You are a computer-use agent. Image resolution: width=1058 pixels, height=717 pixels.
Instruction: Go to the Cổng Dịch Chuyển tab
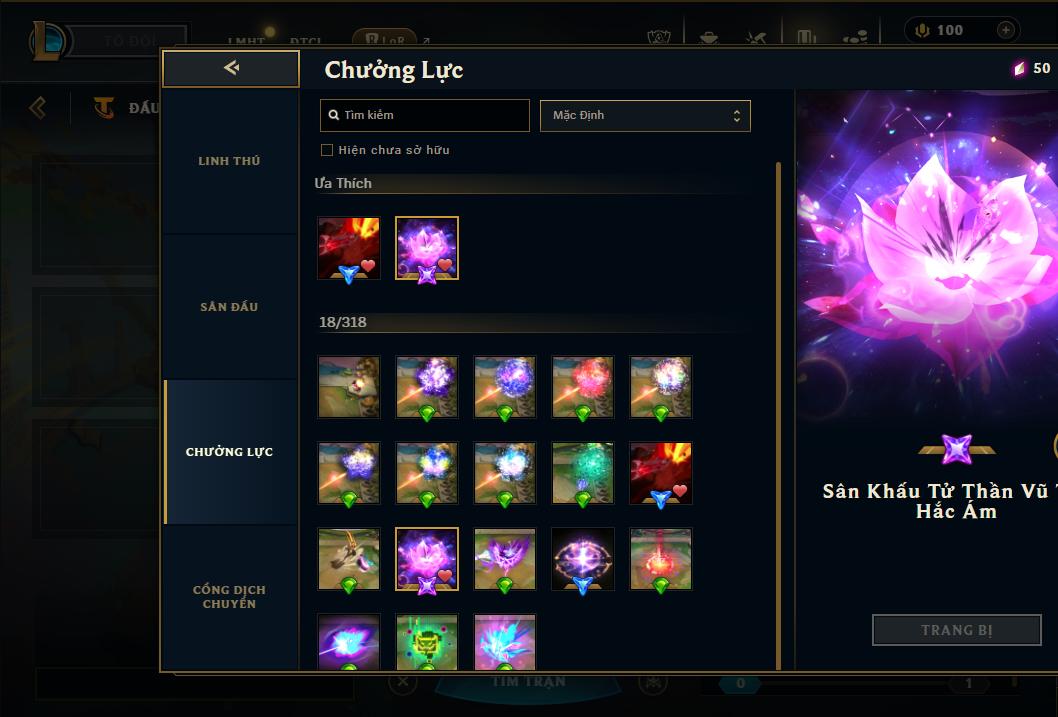229,597
